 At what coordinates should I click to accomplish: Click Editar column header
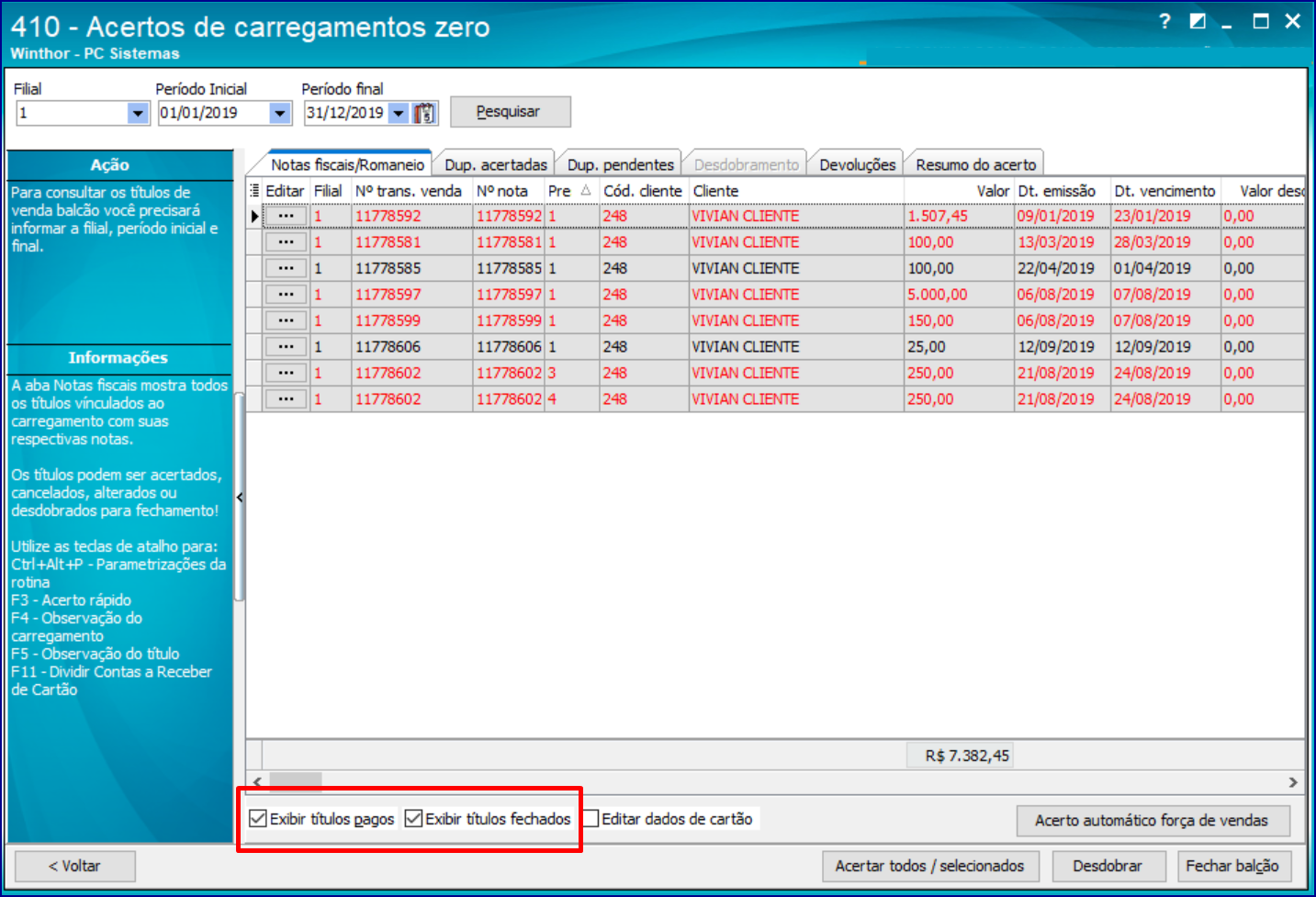point(286,190)
